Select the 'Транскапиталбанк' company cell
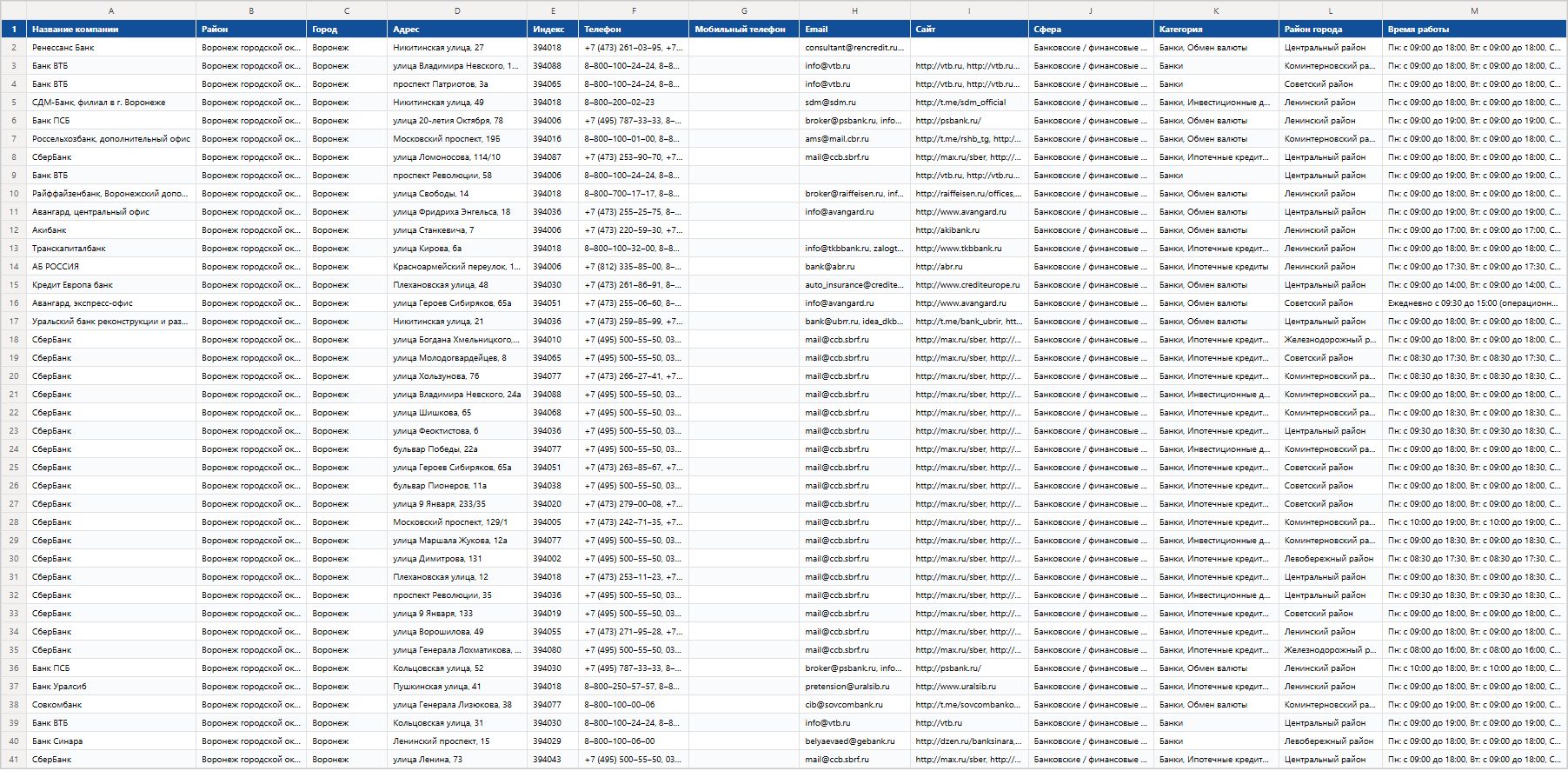 coord(111,249)
